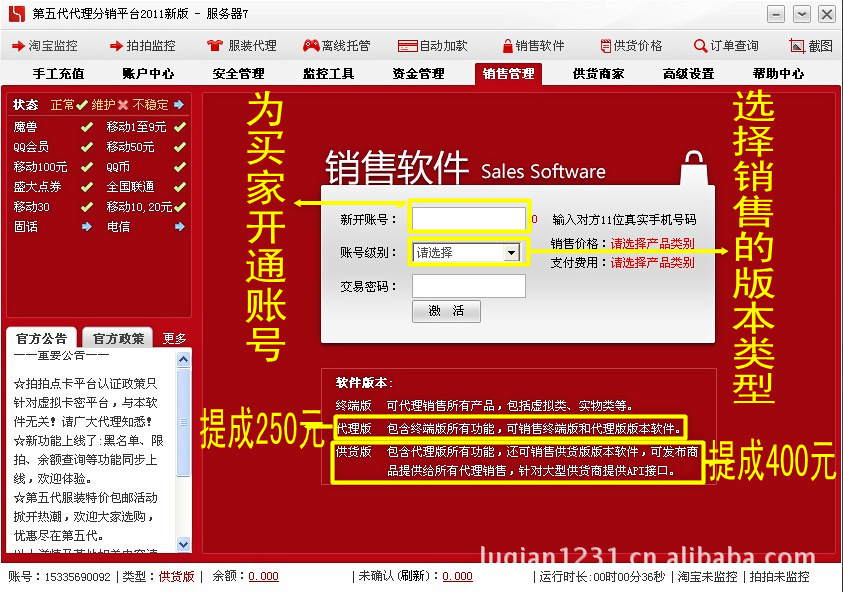Click the 自动加款 card icon

click(407, 46)
